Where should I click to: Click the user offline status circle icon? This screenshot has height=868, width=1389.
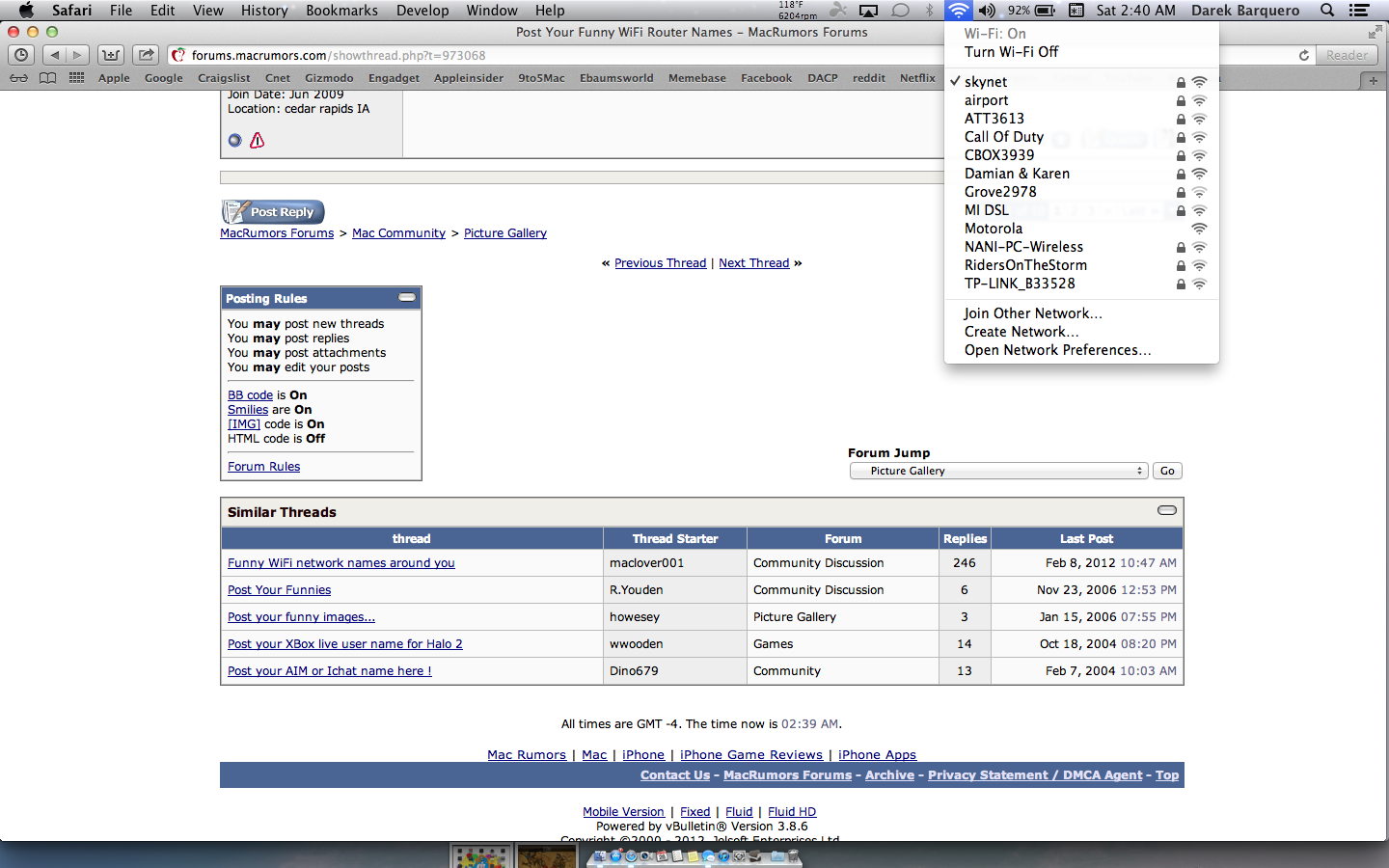[x=234, y=140]
